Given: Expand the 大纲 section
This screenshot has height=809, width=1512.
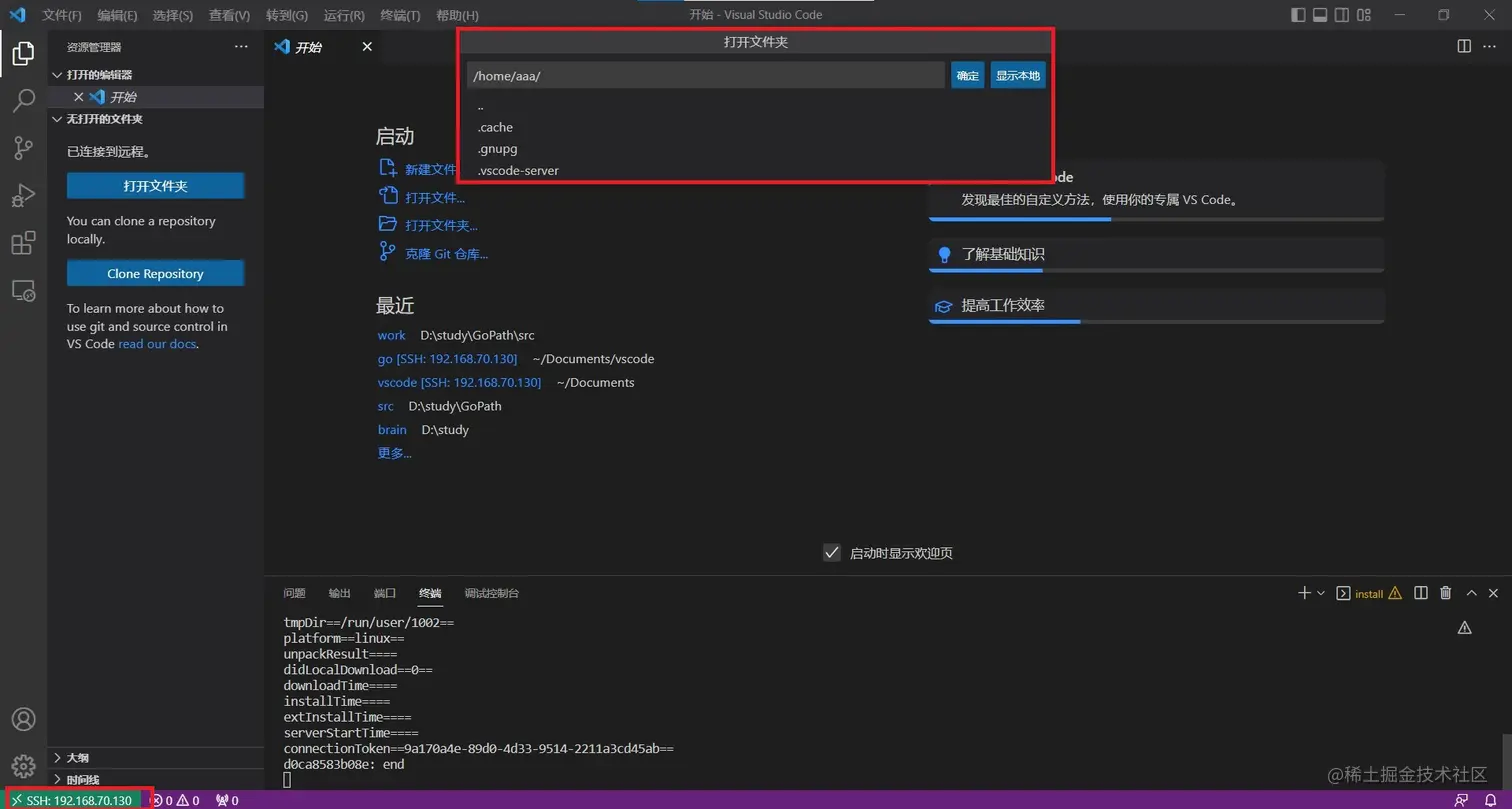Looking at the screenshot, I should [x=156, y=758].
